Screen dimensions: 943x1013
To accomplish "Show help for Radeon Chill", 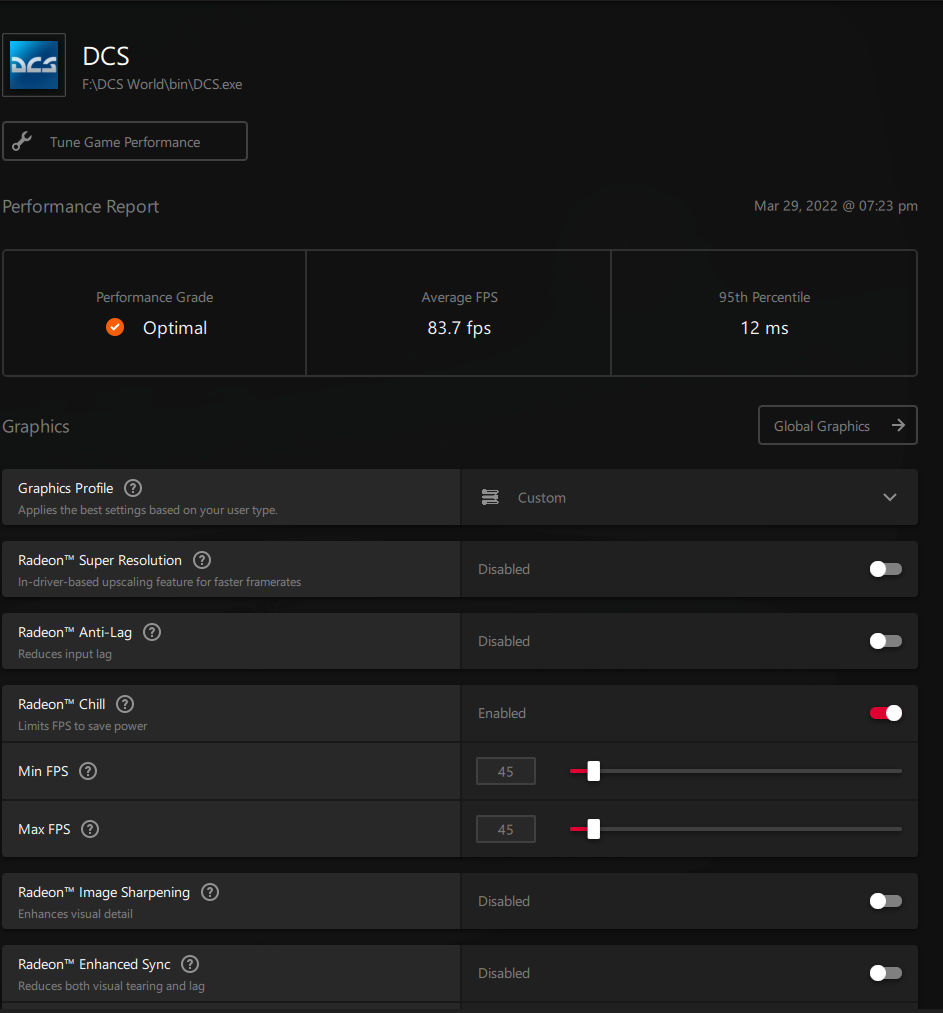I will [x=125, y=704].
